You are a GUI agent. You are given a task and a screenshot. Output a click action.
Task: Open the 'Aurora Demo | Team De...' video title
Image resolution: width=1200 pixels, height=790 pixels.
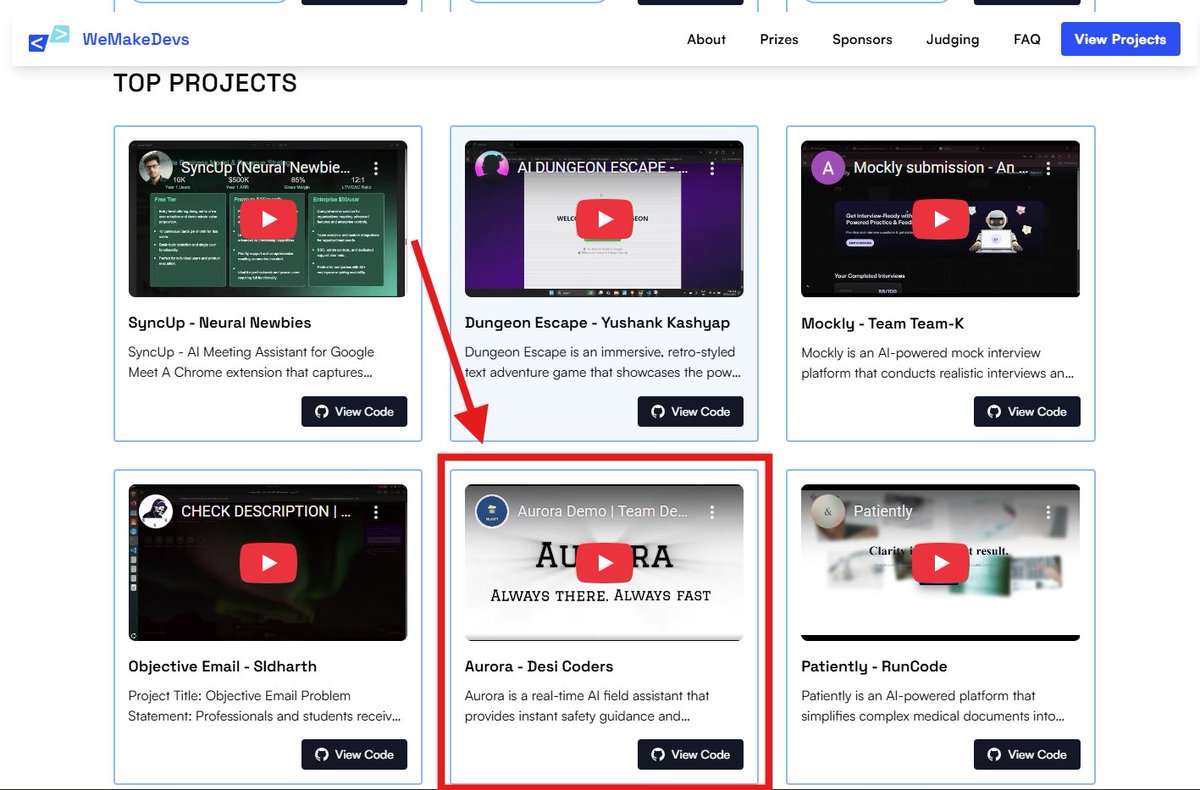click(x=603, y=511)
